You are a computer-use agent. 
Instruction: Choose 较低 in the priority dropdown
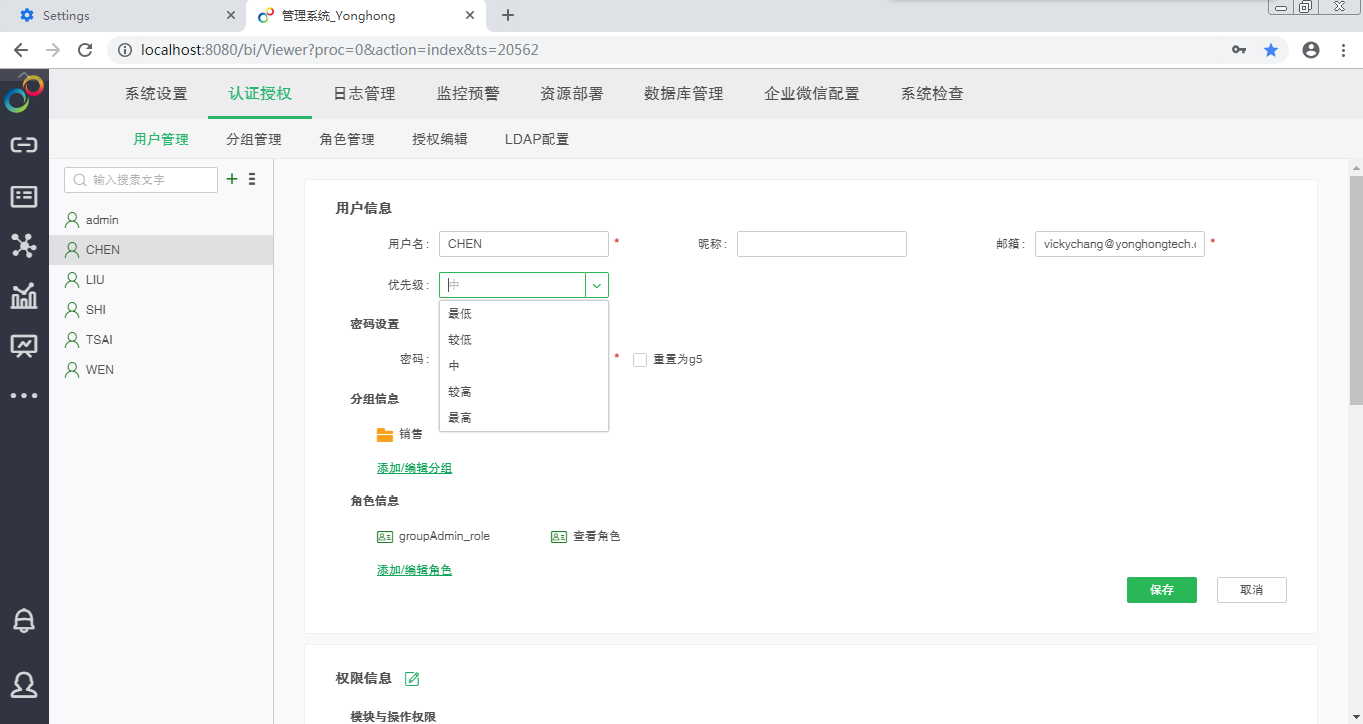(460, 340)
